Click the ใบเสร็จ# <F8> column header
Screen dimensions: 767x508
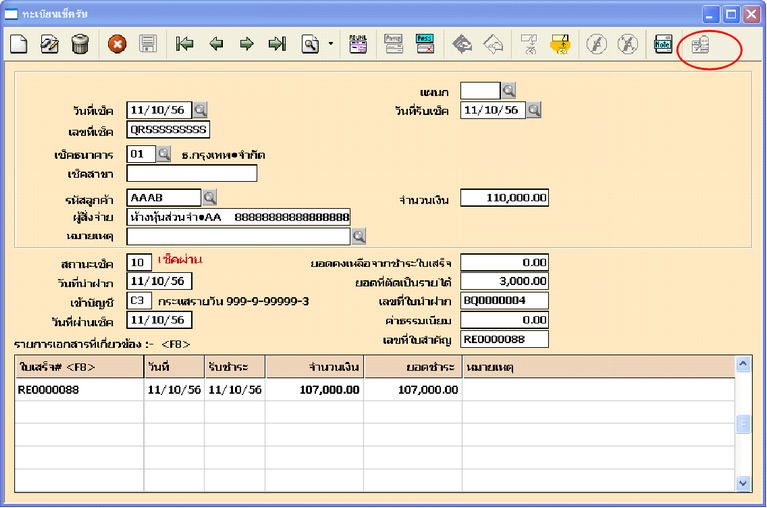point(78,367)
